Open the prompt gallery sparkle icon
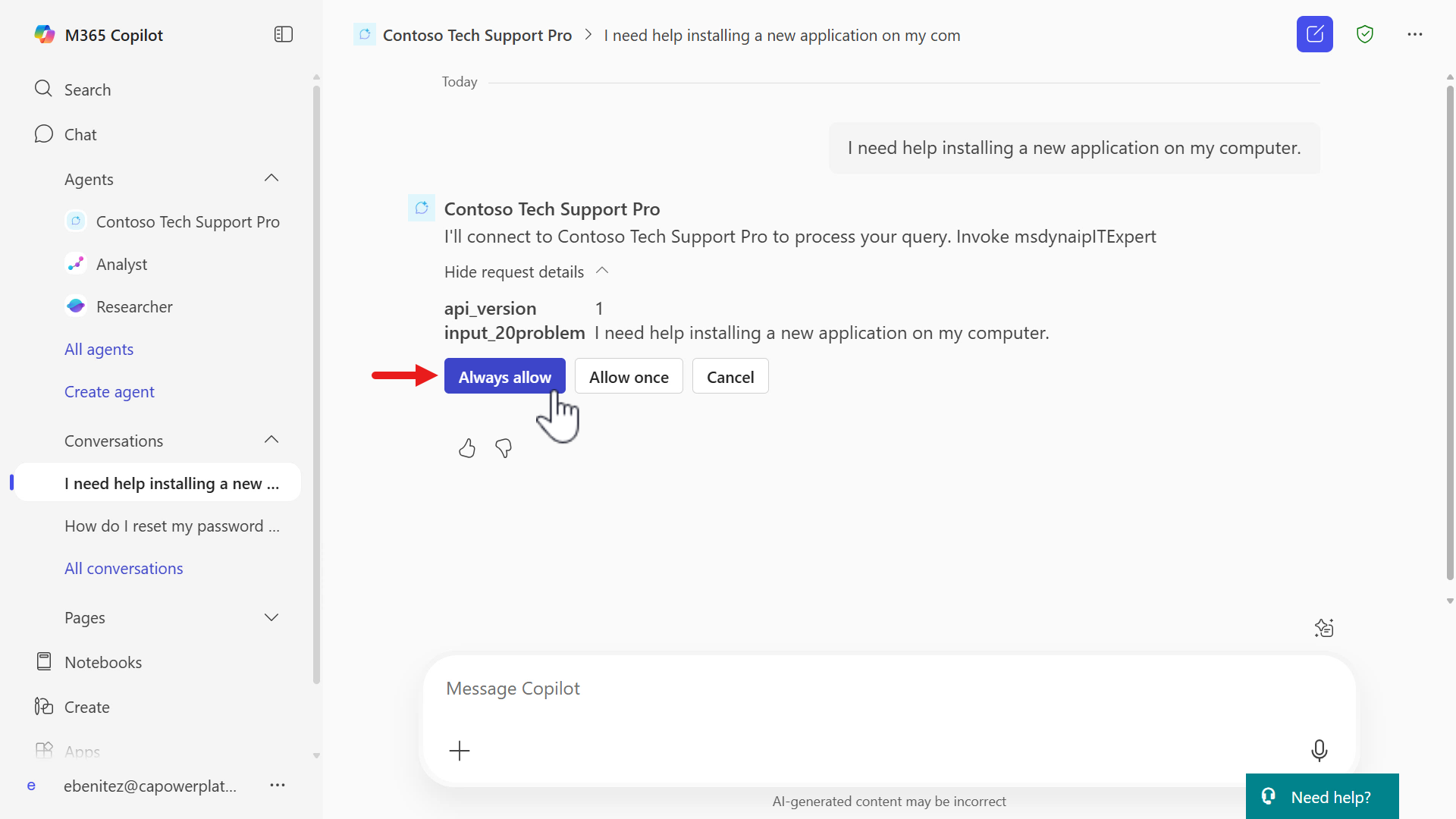Image resolution: width=1456 pixels, height=819 pixels. (1323, 628)
